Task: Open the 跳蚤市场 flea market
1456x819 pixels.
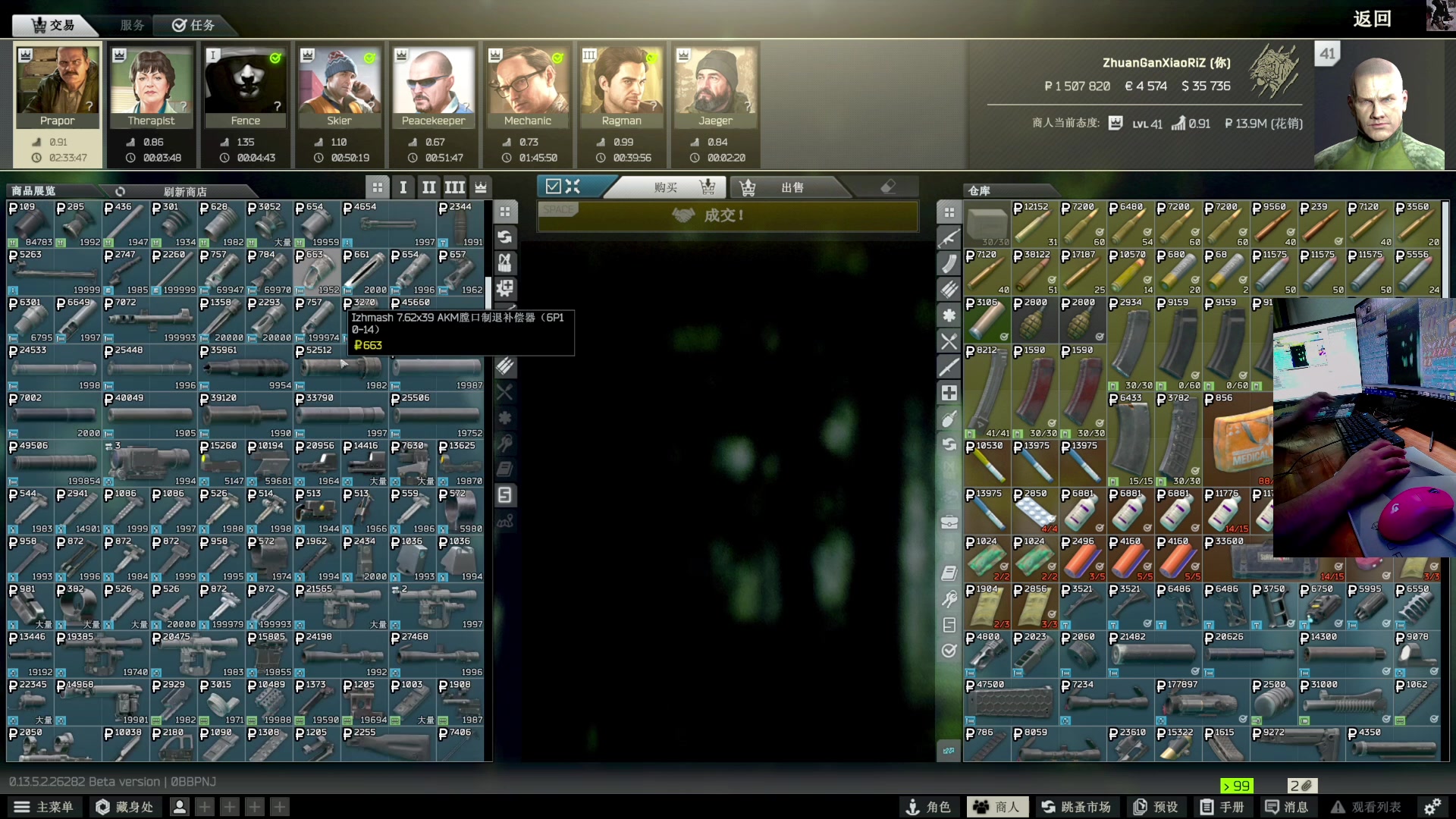Action: click(x=1076, y=807)
